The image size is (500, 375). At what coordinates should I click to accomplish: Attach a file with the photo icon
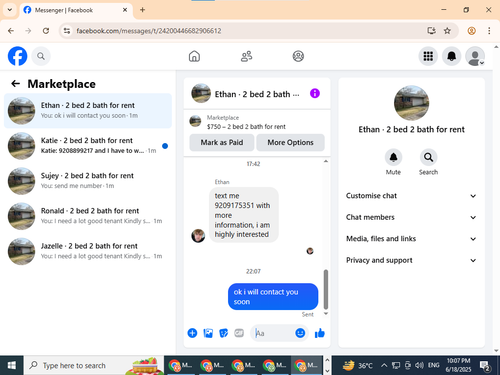point(208,333)
